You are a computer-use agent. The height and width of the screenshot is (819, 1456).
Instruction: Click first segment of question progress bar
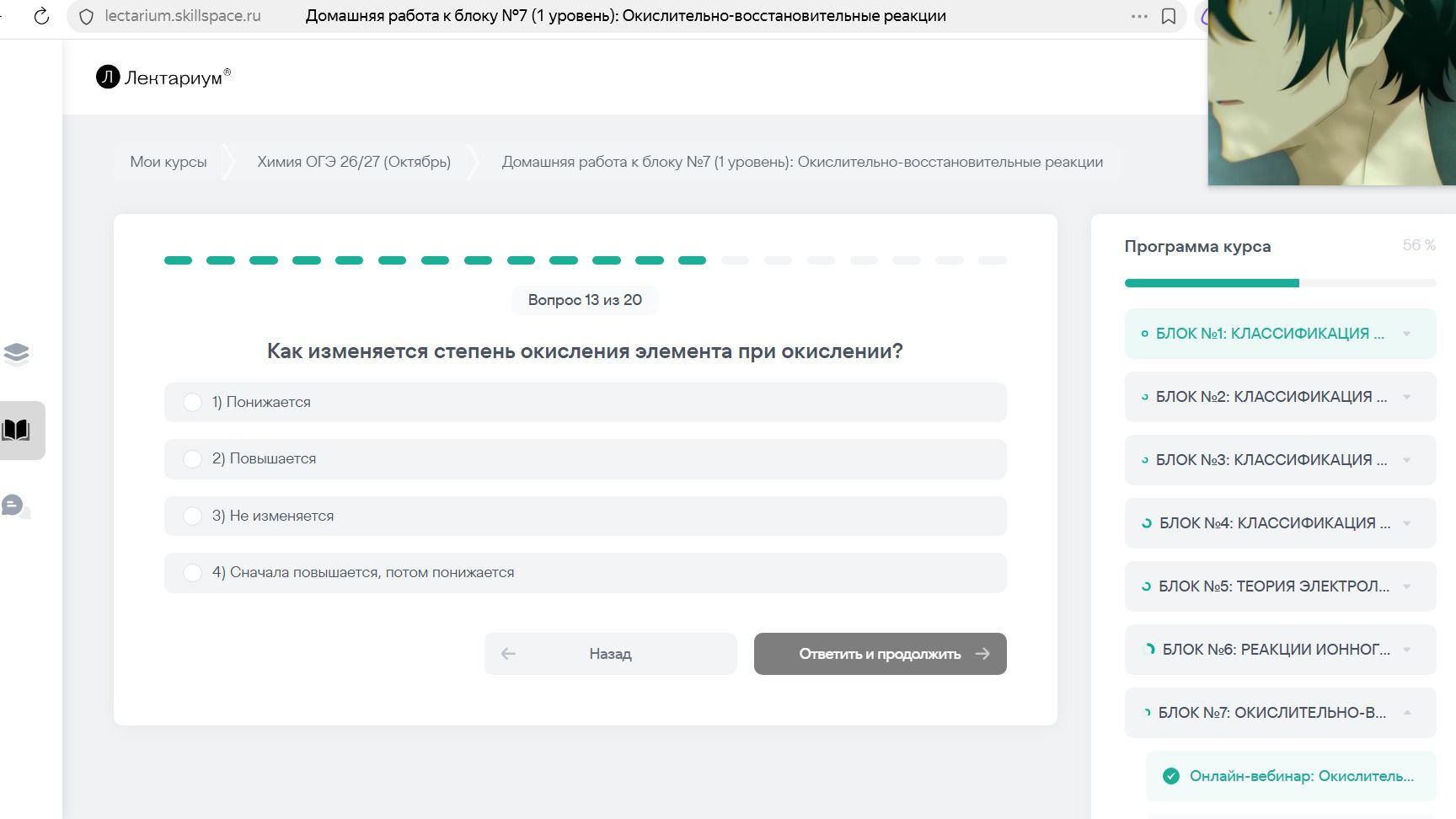tap(178, 260)
